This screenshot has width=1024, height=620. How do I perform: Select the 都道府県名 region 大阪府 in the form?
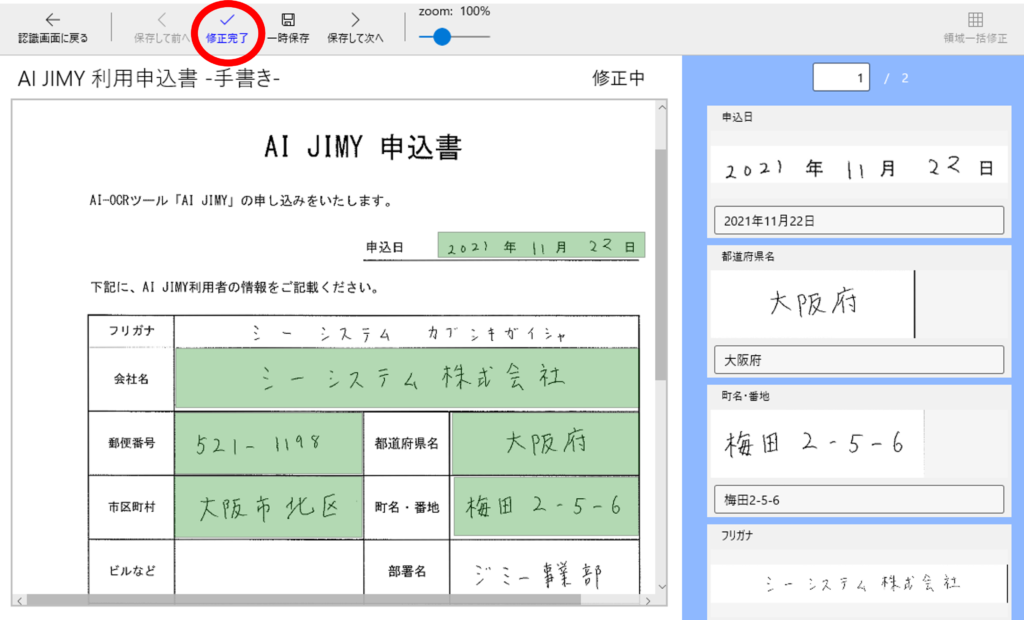click(x=545, y=444)
